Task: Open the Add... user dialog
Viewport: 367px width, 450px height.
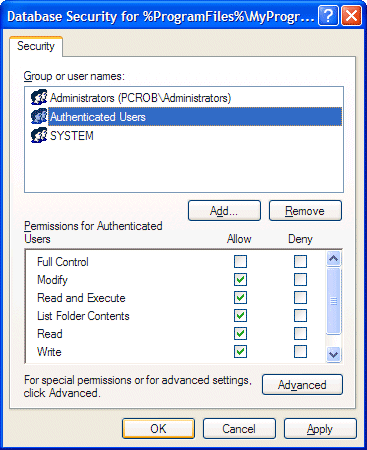Action: [224, 211]
